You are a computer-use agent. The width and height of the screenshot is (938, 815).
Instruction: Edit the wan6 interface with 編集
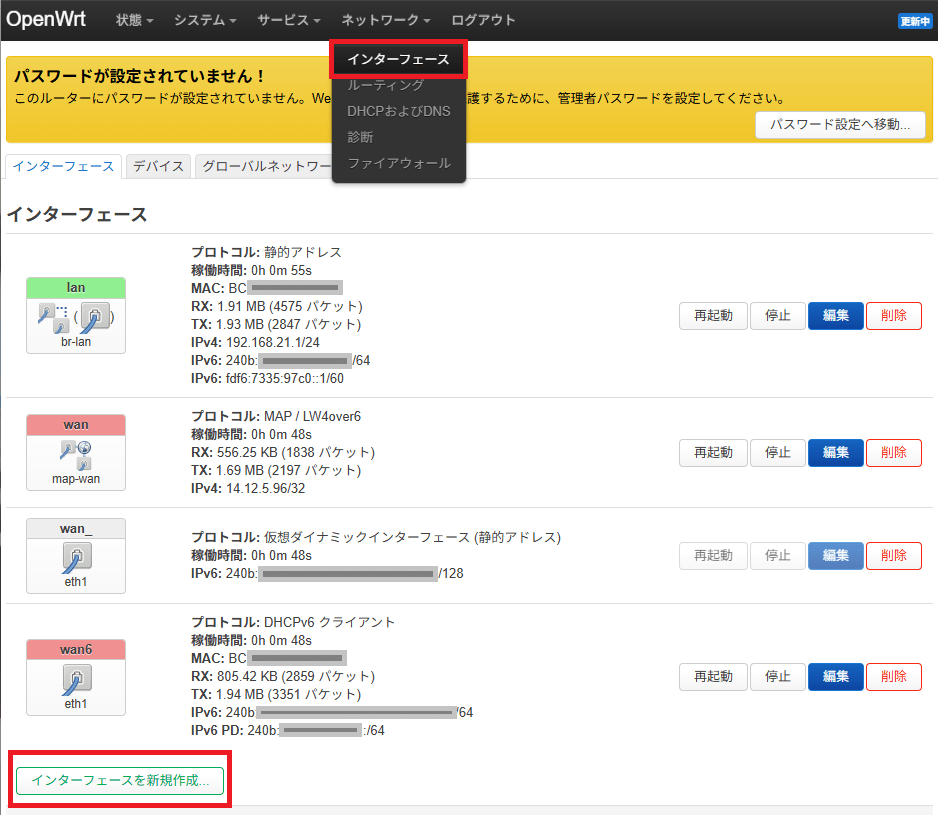click(835, 676)
